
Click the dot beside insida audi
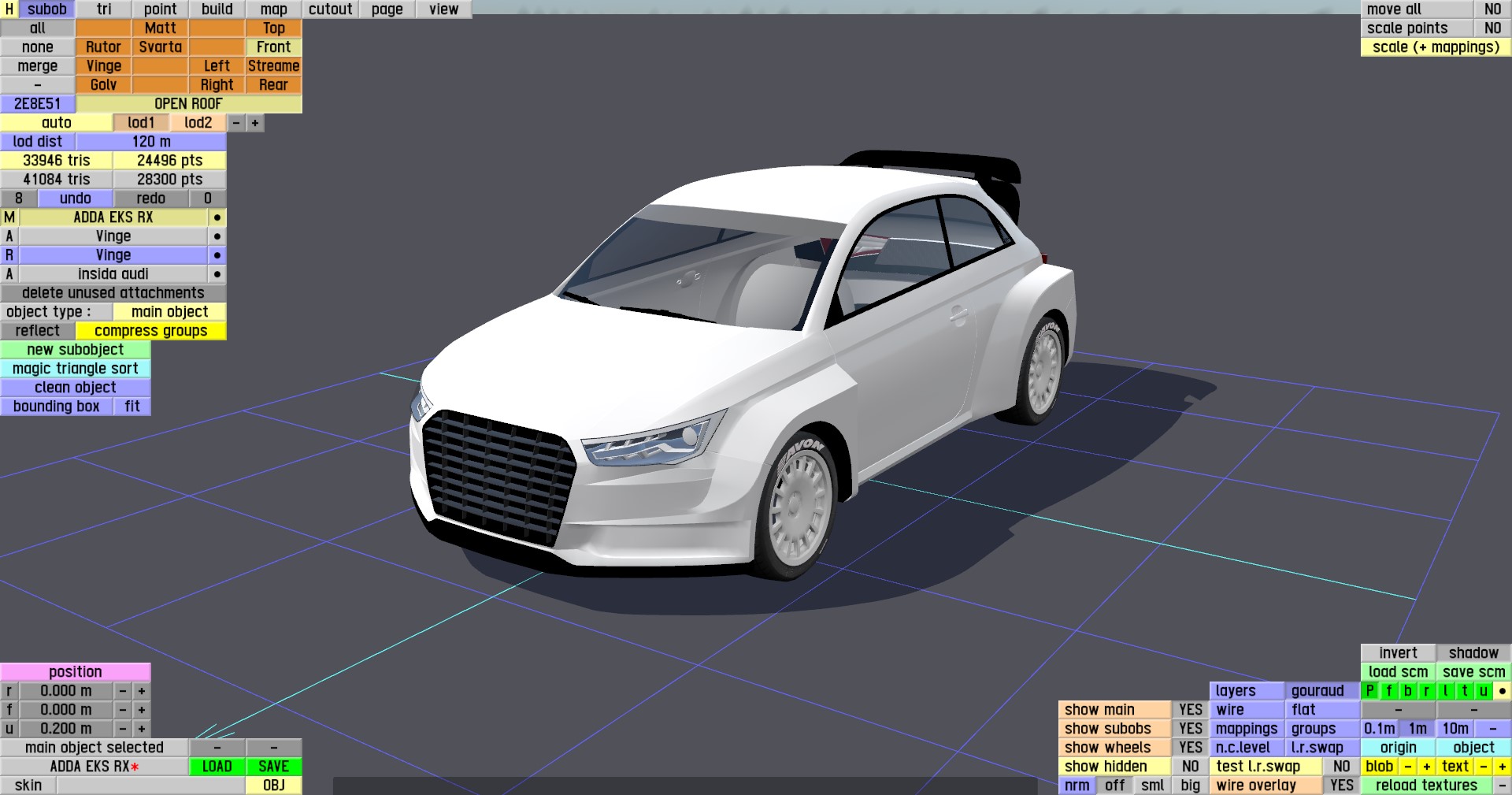coord(217,273)
